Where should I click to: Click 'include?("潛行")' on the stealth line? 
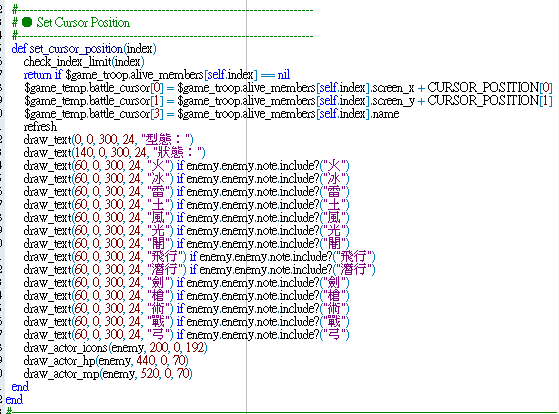click(334, 269)
